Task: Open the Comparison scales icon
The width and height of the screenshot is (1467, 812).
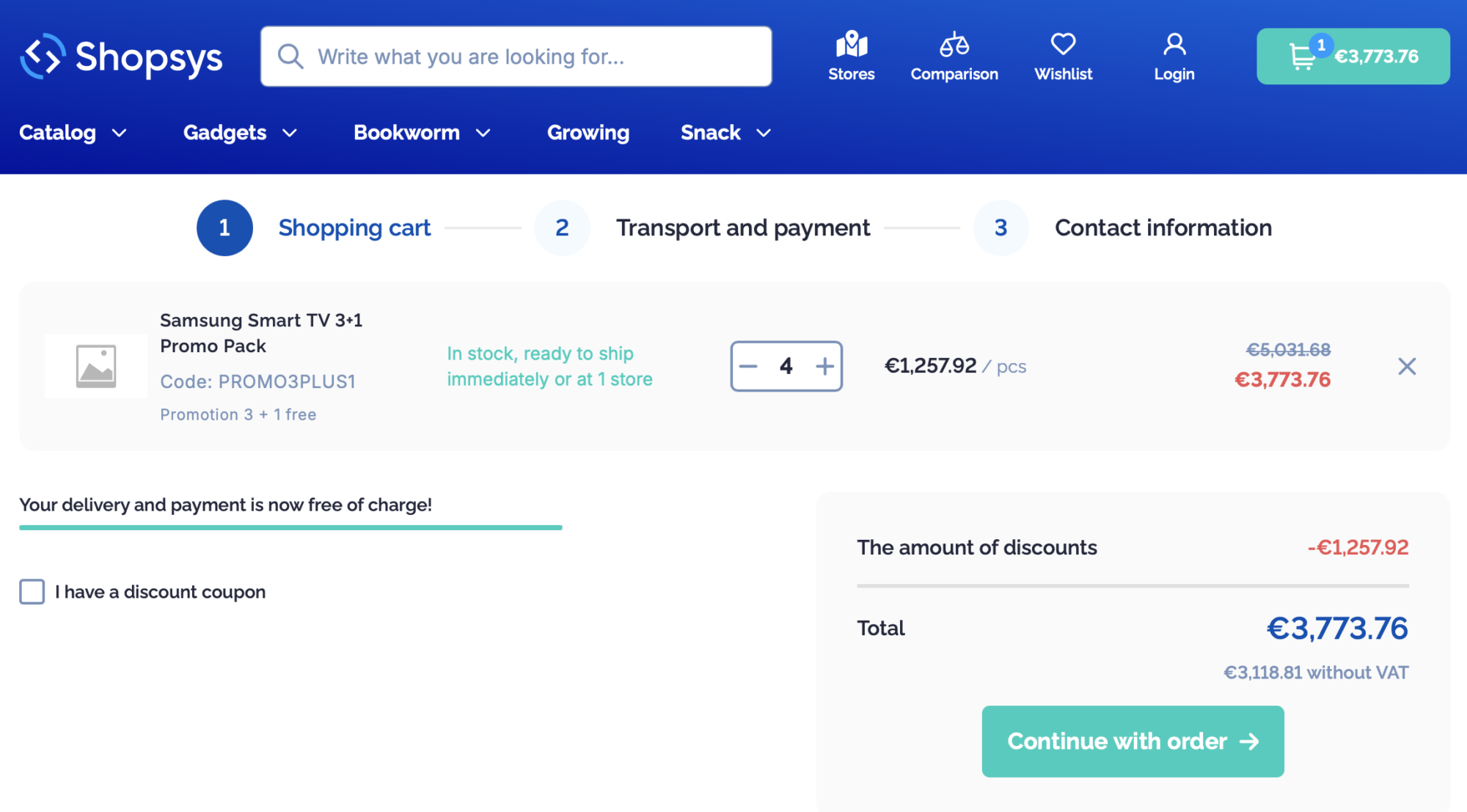Action: click(954, 45)
